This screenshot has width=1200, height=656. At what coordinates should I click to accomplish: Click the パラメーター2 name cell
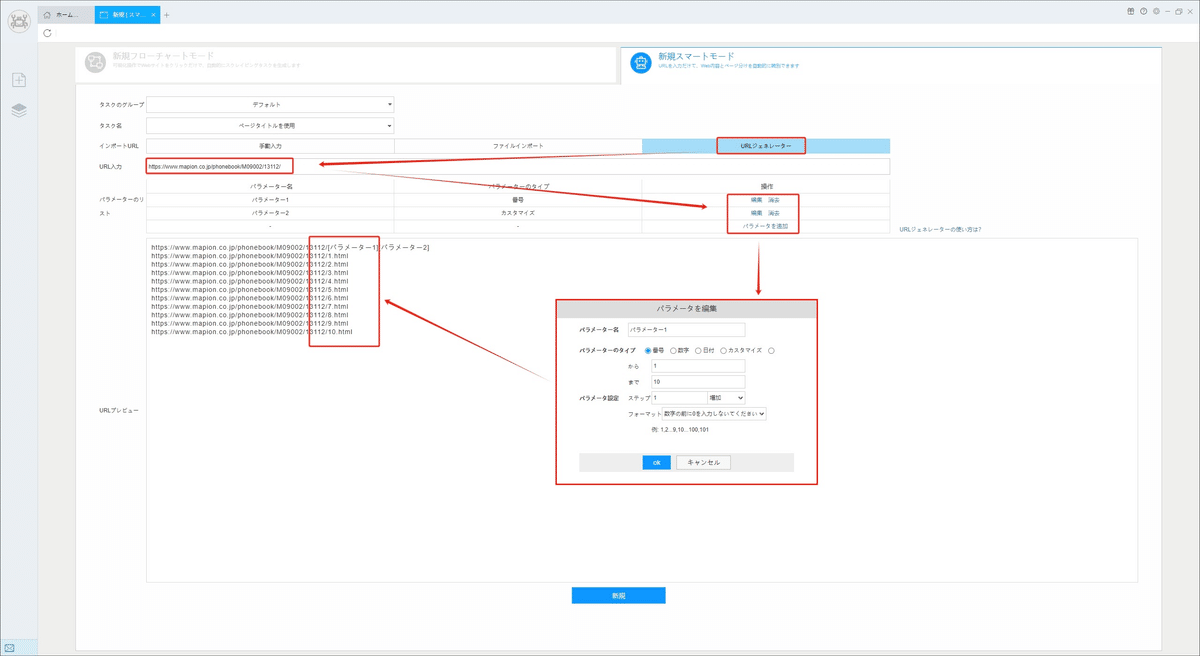270,213
